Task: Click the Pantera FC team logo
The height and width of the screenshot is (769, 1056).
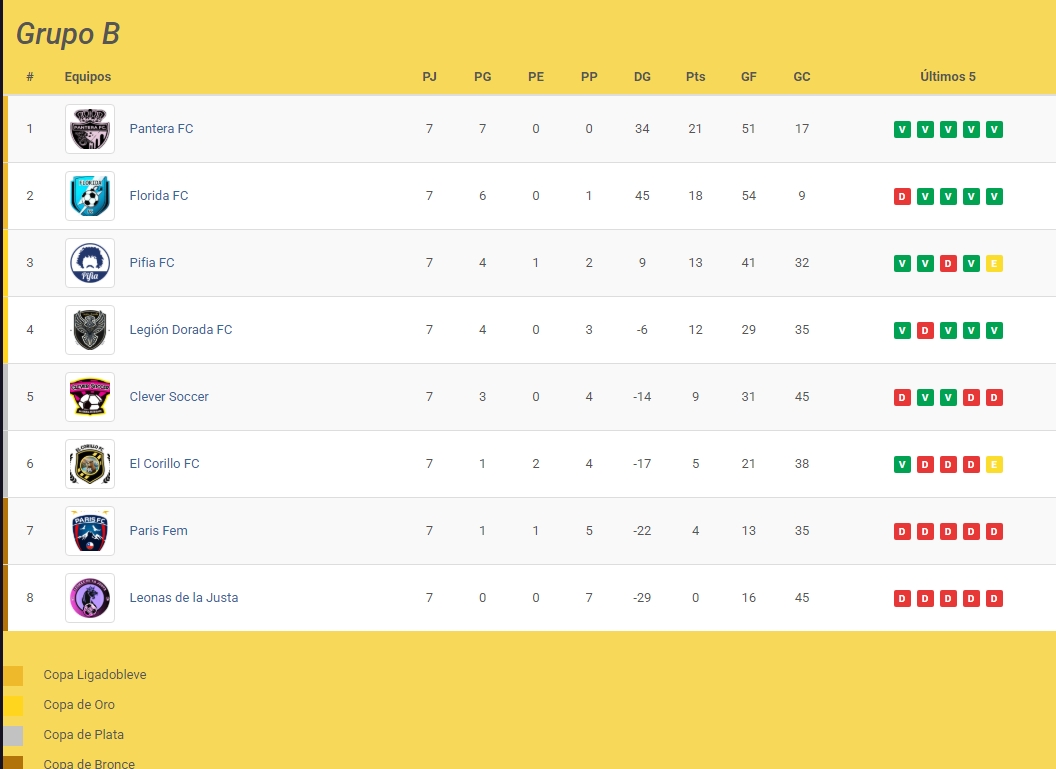Action: (90, 129)
